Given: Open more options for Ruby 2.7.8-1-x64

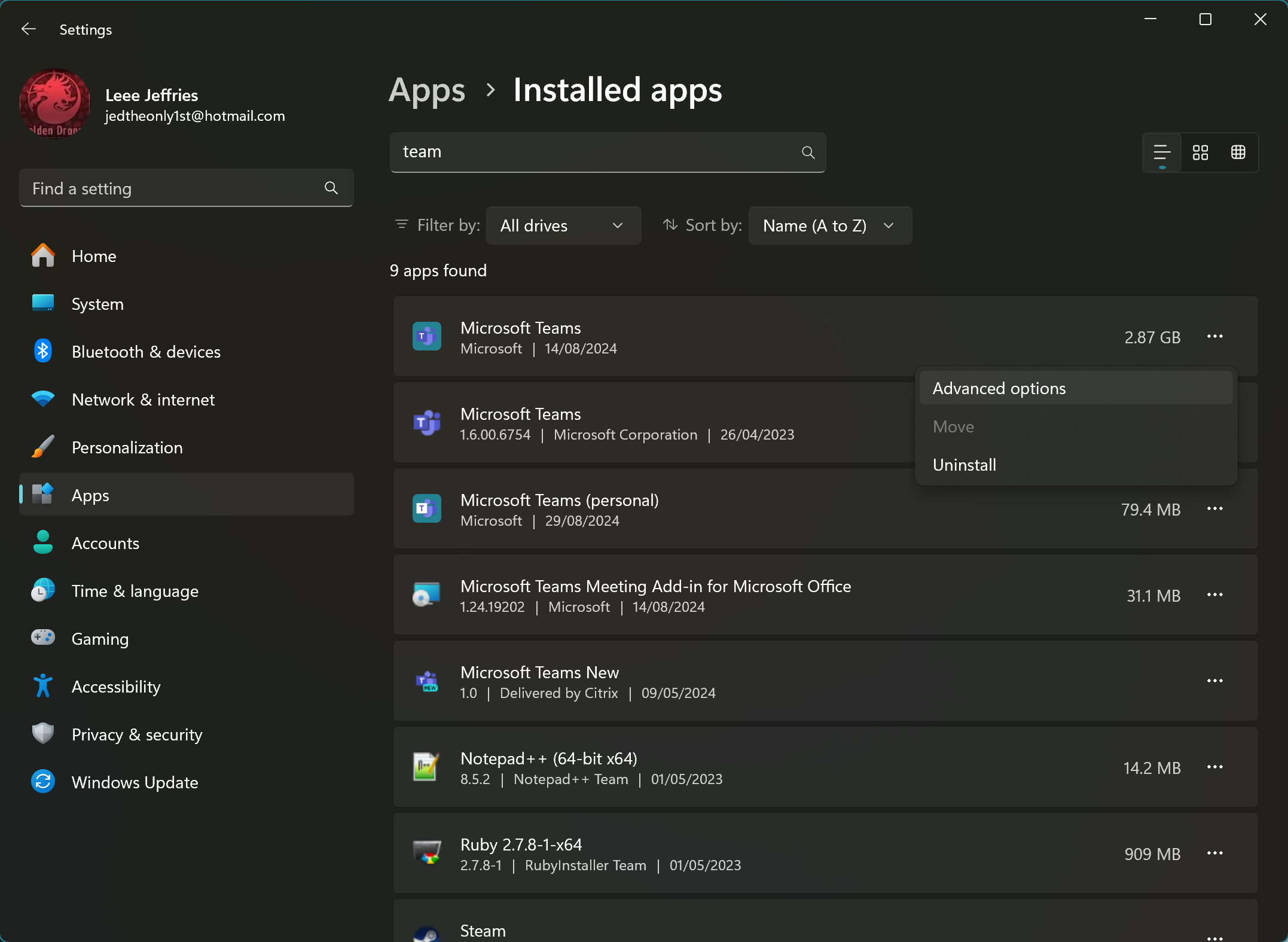Looking at the screenshot, I should tap(1214, 853).
